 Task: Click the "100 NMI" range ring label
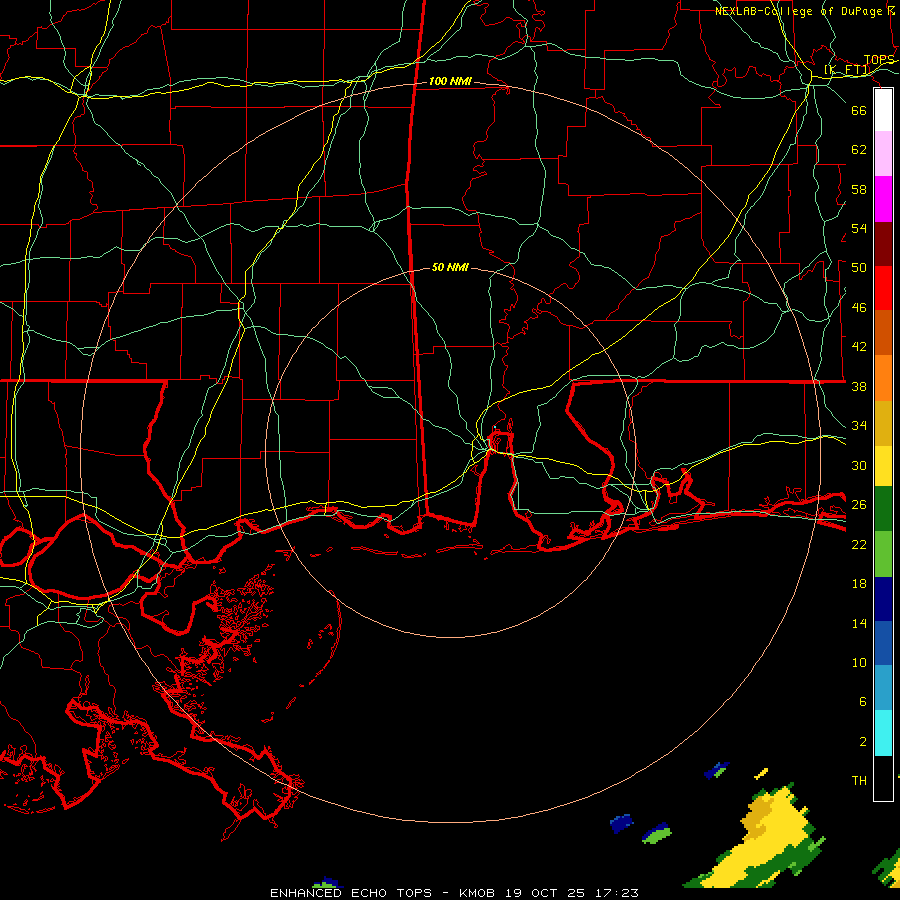click(x=450, y=82)
